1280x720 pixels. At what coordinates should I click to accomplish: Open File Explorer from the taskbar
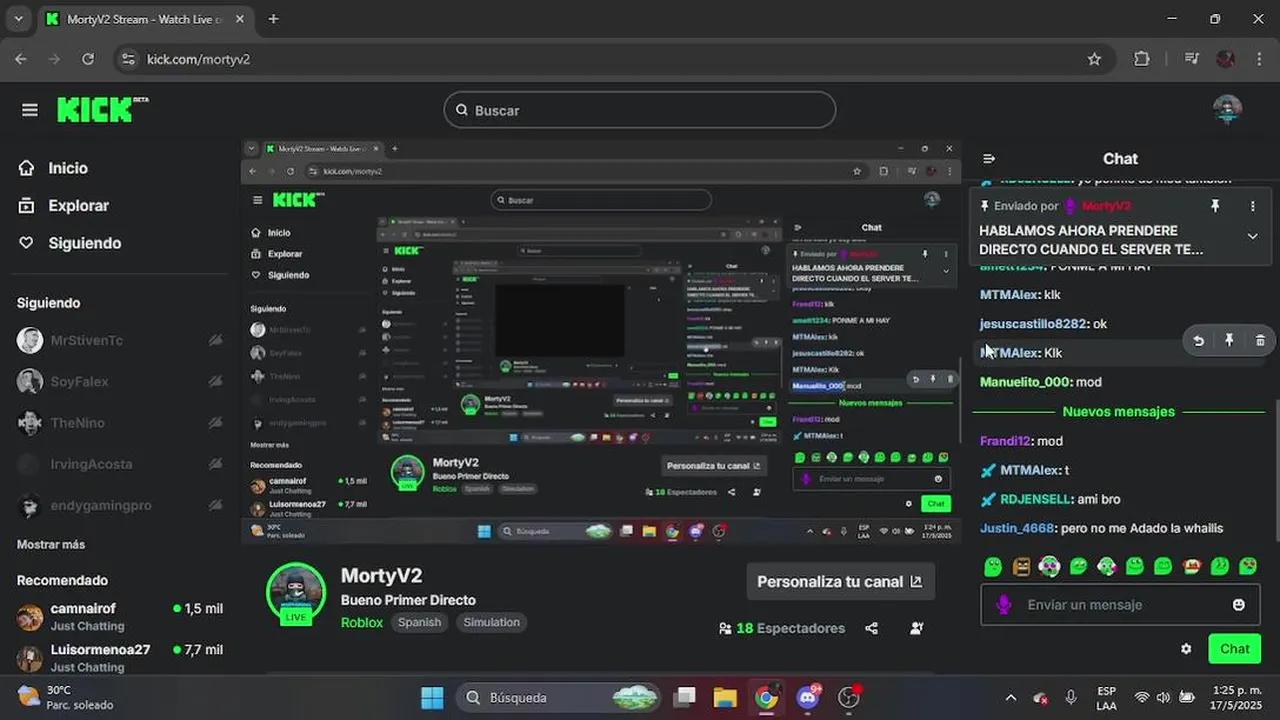[x=725, y=697]
